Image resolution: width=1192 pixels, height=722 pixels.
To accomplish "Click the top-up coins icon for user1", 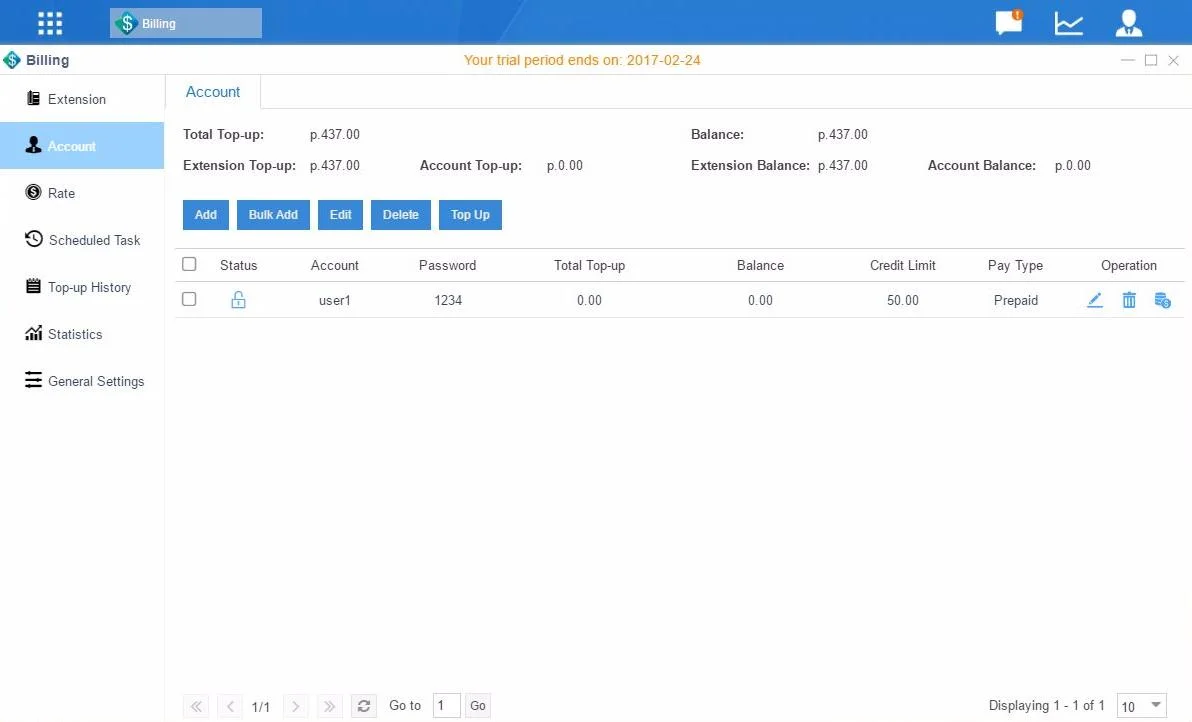I will click(1162, 300).
